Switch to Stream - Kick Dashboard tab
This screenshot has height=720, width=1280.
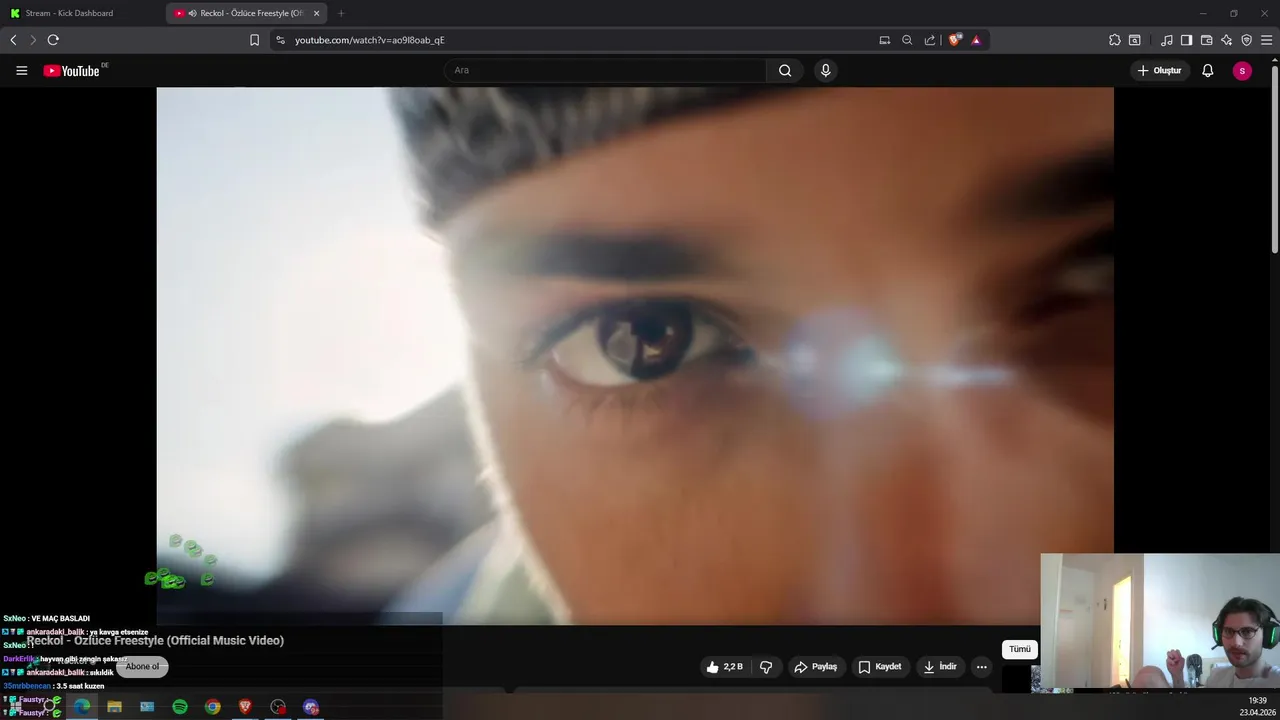tap(81, 13)
